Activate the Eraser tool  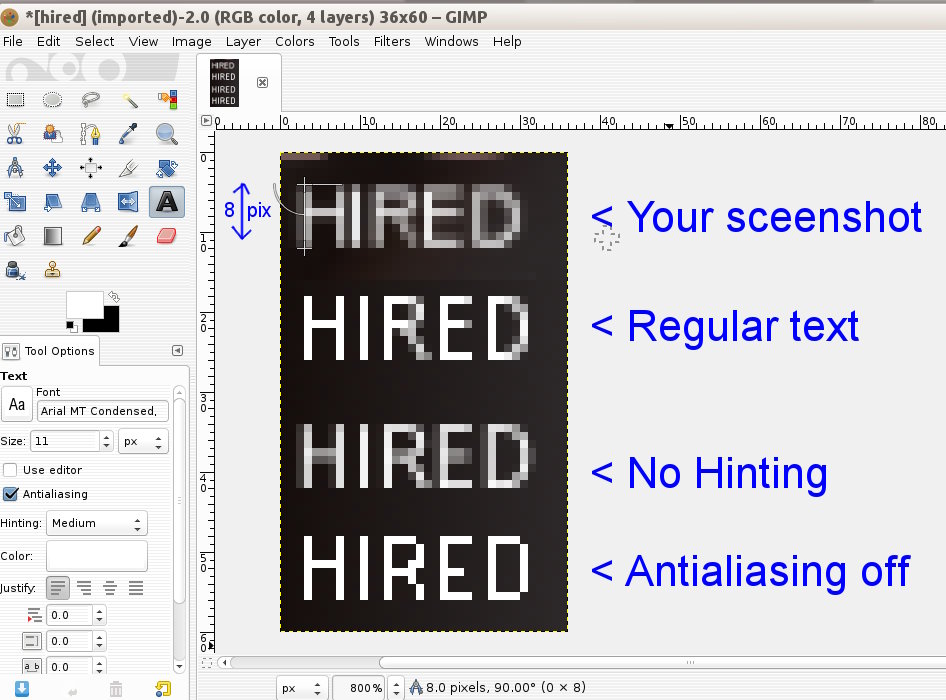167,236
